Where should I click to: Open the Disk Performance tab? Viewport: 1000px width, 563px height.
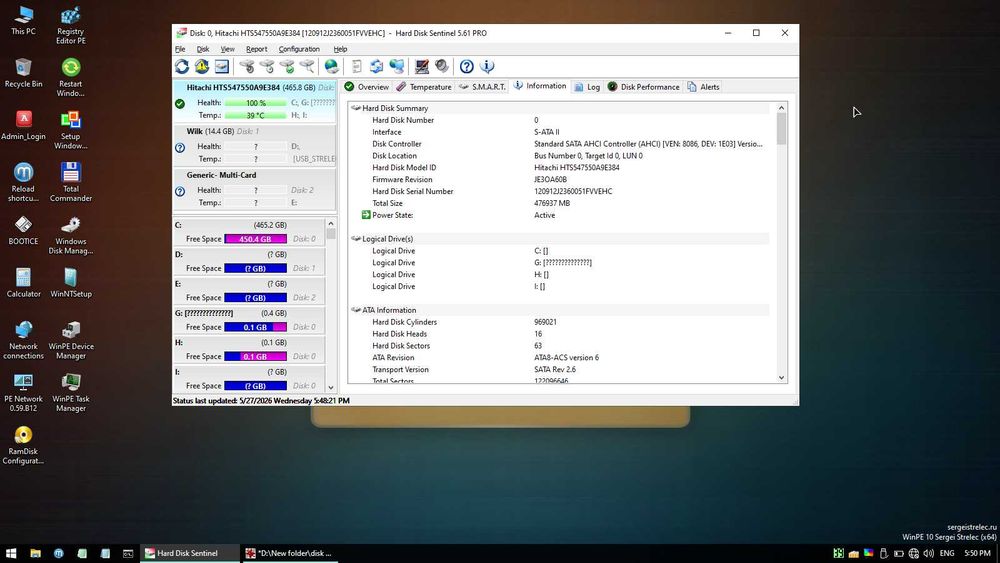[x=643, y=87]
